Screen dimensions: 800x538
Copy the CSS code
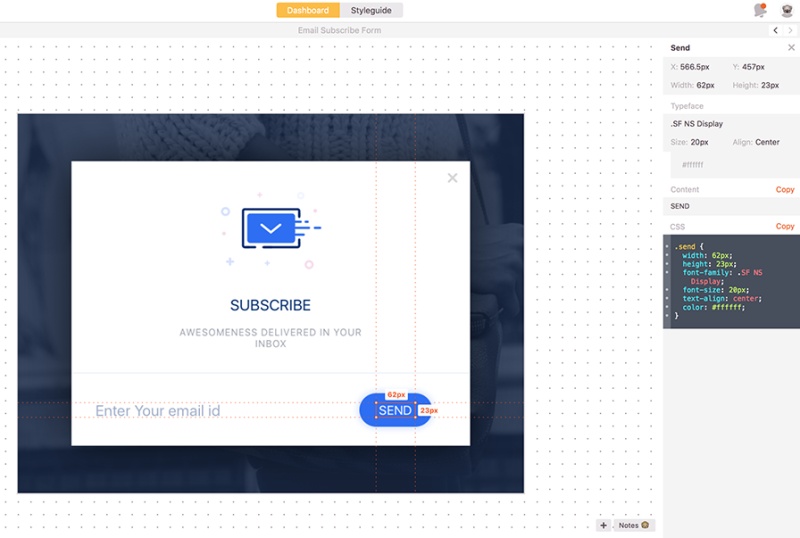point(785,226)
